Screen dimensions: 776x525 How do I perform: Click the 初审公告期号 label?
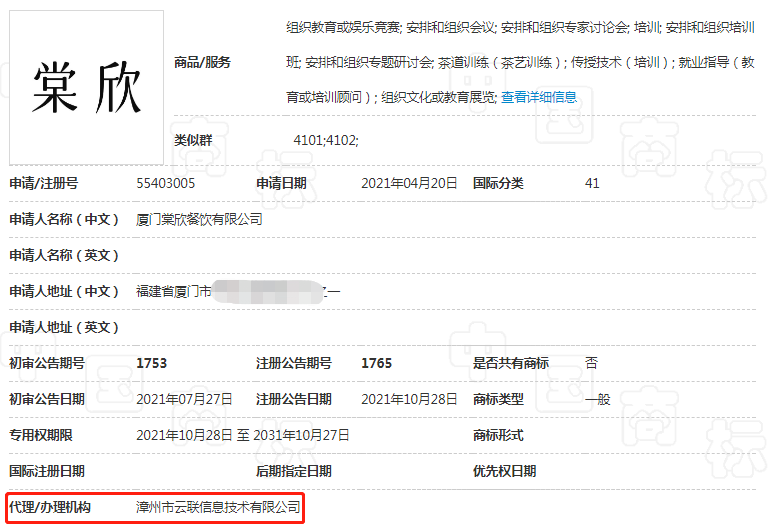click(47, 363)
